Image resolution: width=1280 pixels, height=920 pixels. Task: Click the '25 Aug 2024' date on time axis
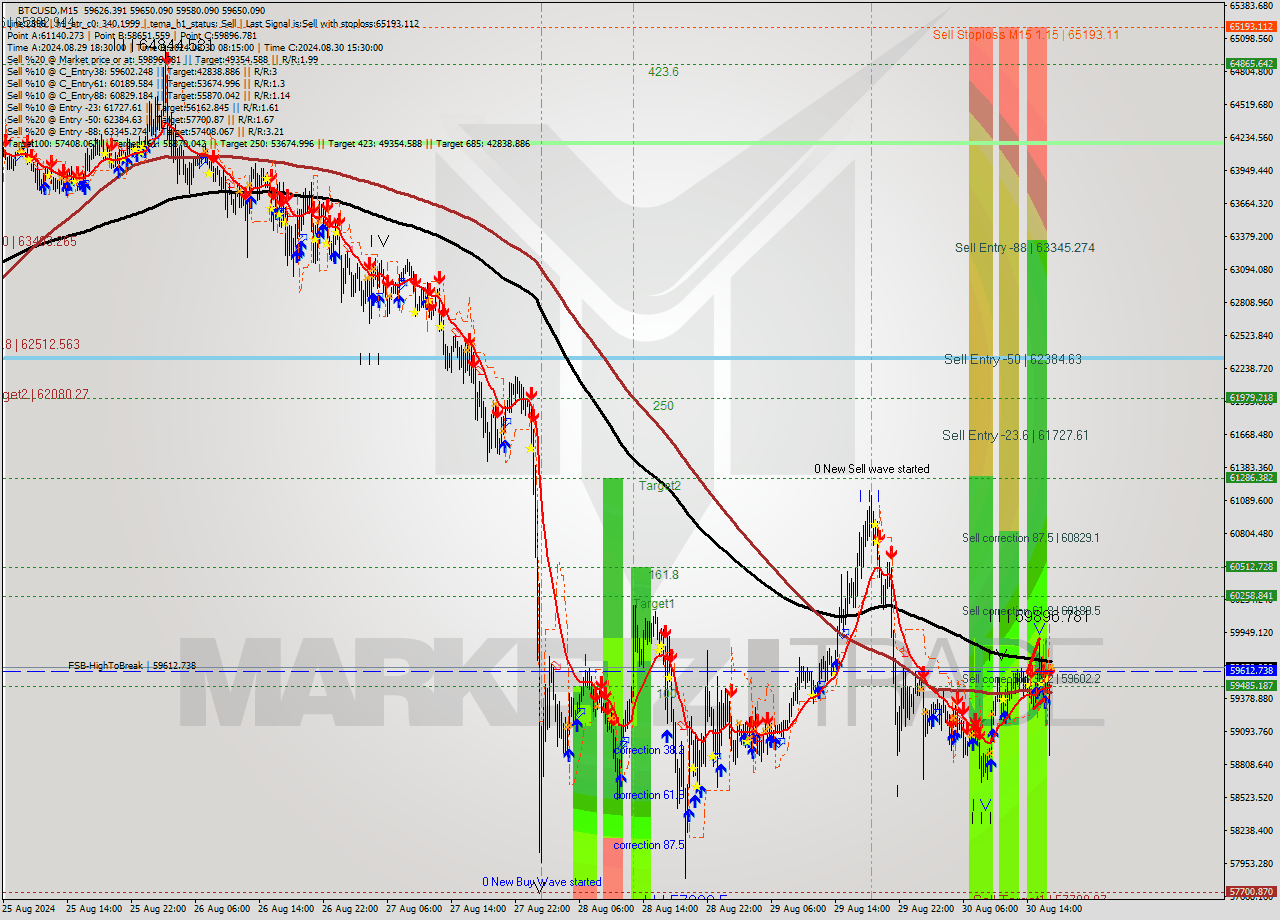(28, 910)
